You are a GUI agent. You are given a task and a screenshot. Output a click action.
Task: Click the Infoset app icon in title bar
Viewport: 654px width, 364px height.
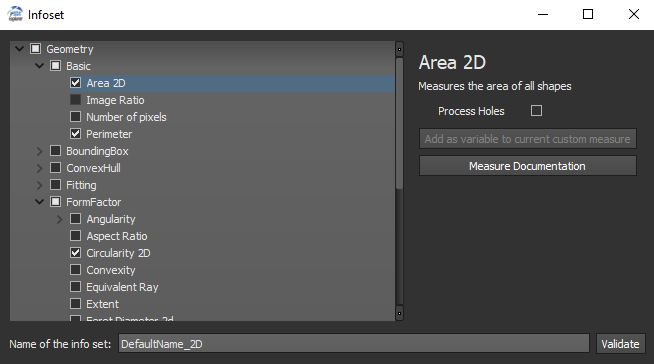point(15,14)
